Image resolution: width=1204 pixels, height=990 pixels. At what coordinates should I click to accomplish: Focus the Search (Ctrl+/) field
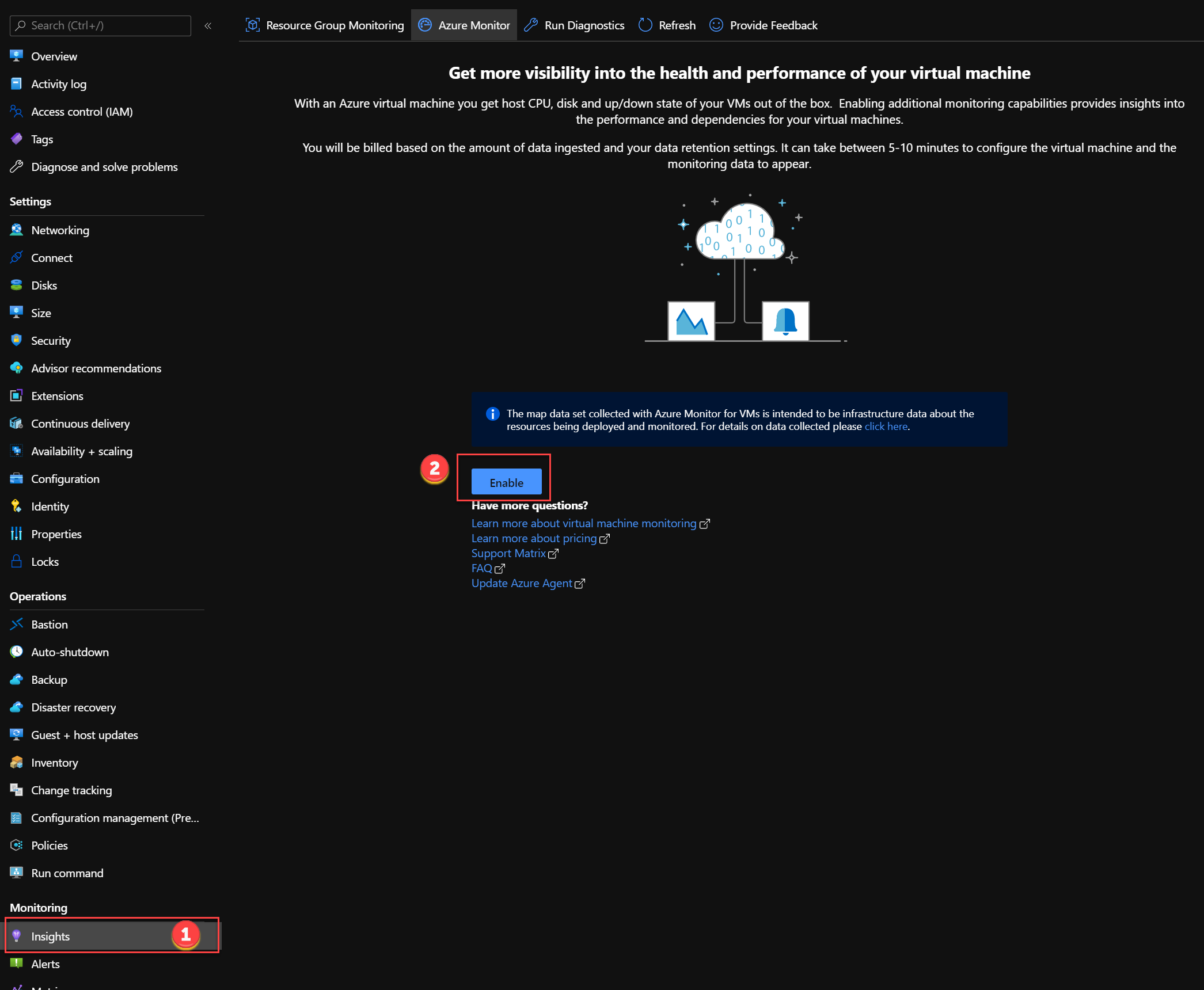click(x=100, y=26)
